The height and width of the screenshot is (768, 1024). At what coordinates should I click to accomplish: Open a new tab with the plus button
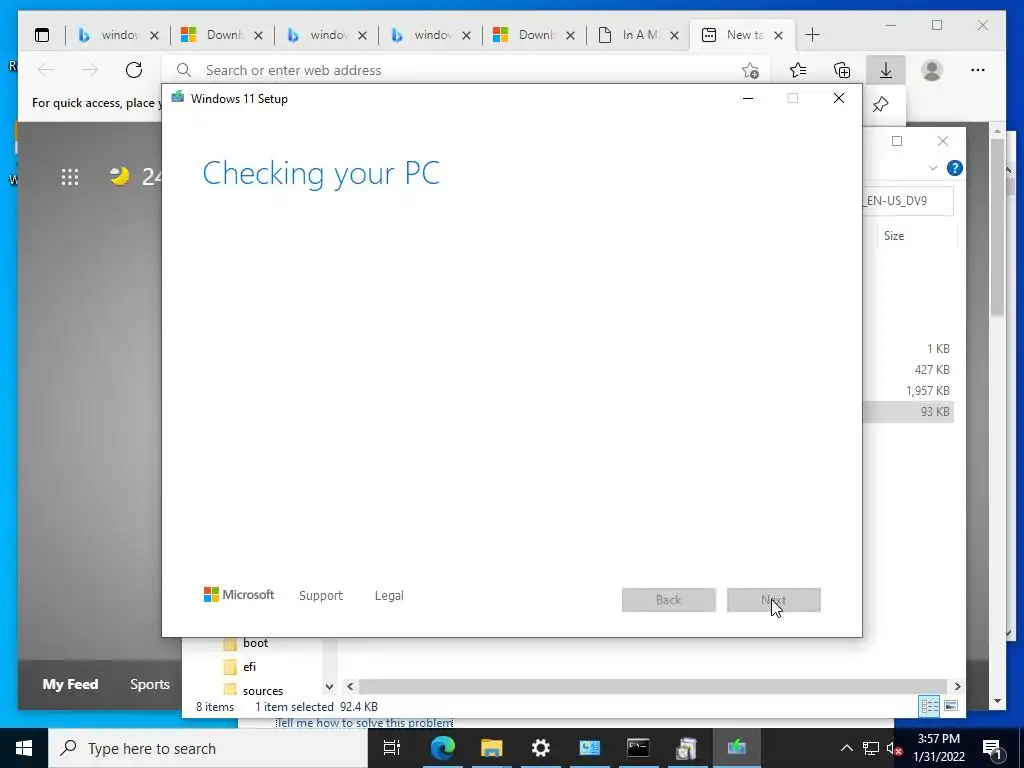(x=812, y=35)
